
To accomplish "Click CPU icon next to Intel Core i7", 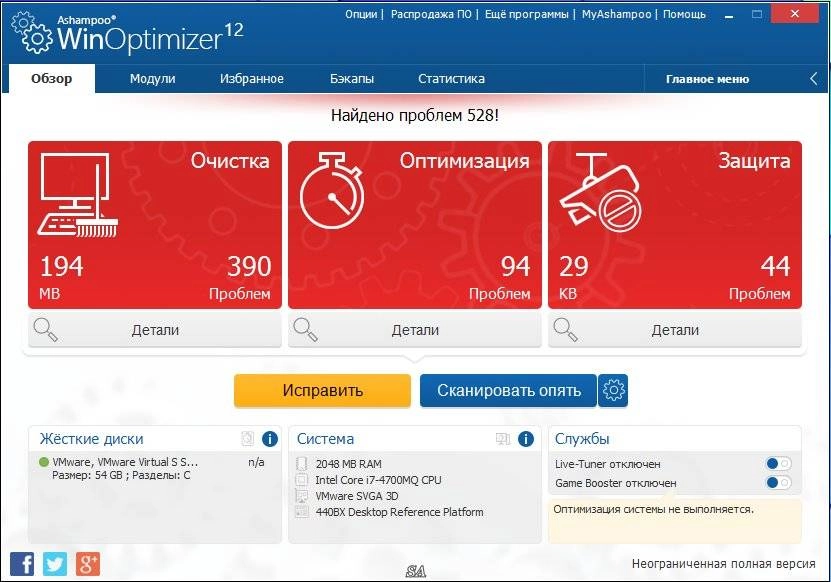I will coord(302,480).
